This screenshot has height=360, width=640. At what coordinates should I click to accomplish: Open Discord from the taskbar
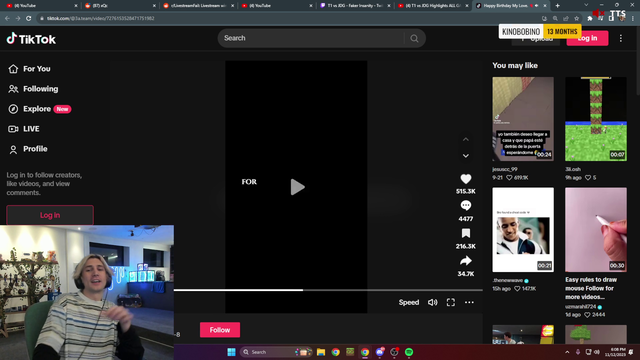click(x=380, y=352)
